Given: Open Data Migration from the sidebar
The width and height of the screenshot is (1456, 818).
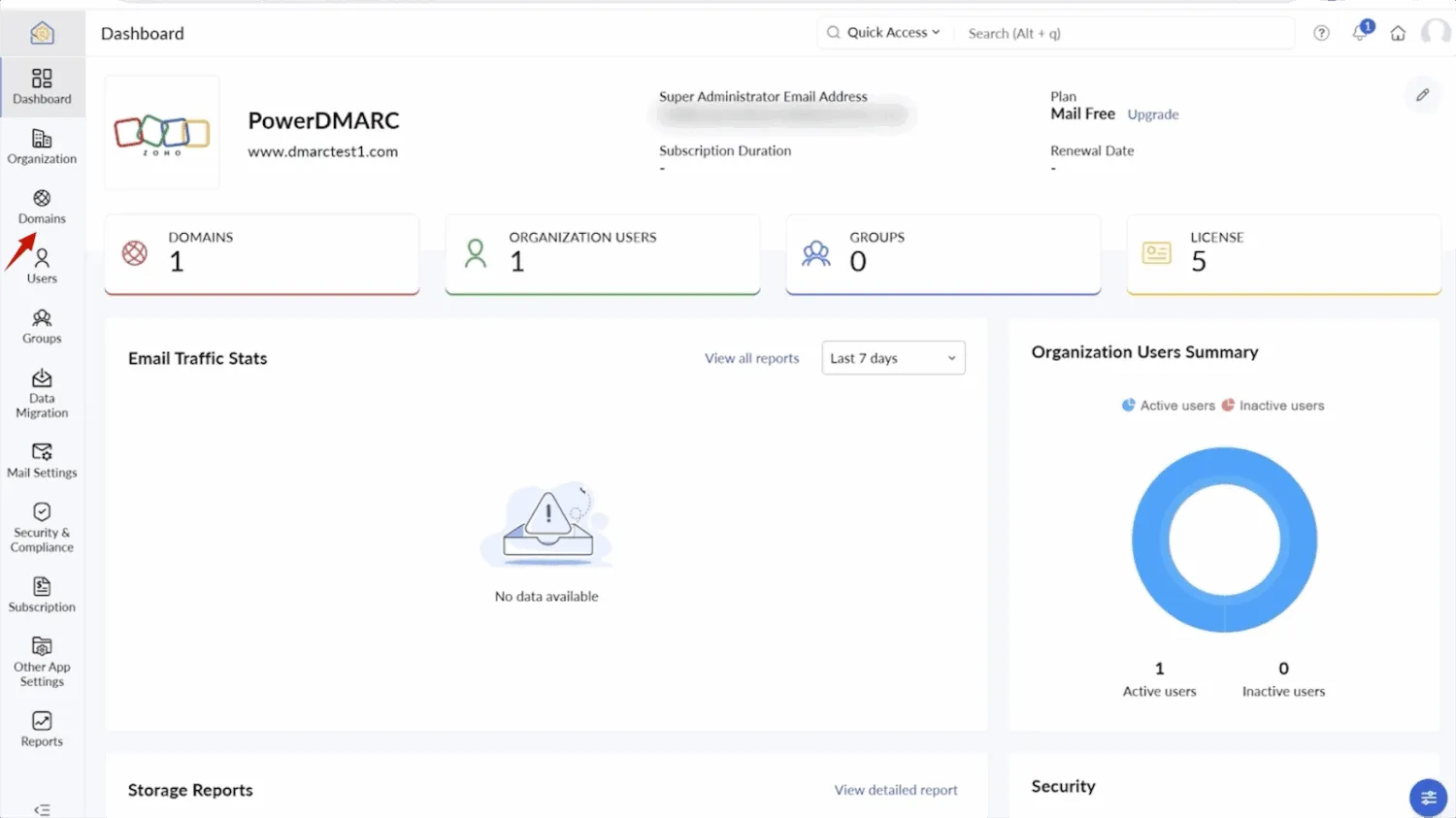Looking at the screenshot, I should (x=42, y=393).
